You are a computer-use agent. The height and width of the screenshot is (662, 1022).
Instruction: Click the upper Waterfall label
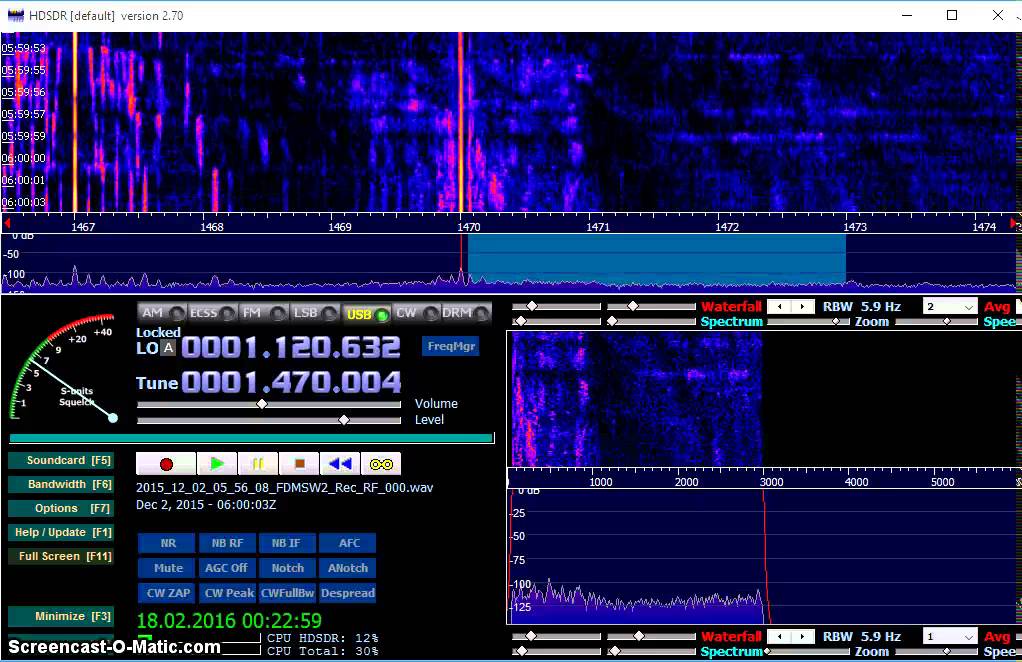731,306
